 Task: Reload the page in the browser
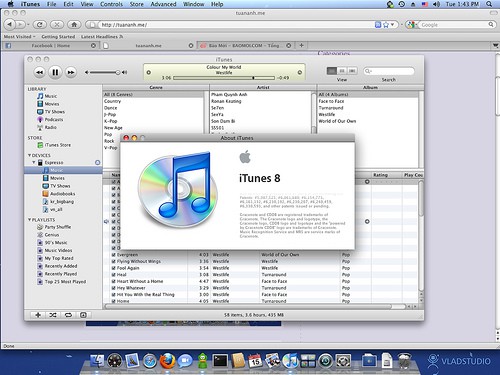[40, 25]
